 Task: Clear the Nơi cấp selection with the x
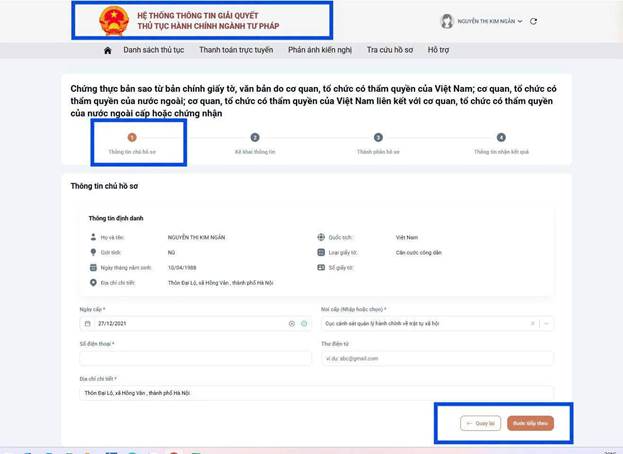[533, 324]
